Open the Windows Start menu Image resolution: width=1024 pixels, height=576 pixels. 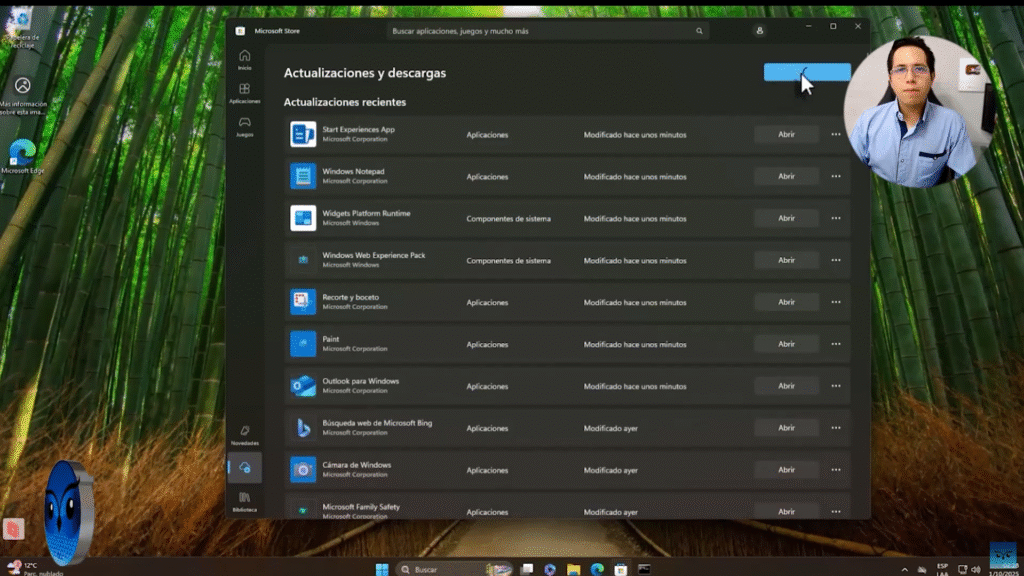(382, 569)
